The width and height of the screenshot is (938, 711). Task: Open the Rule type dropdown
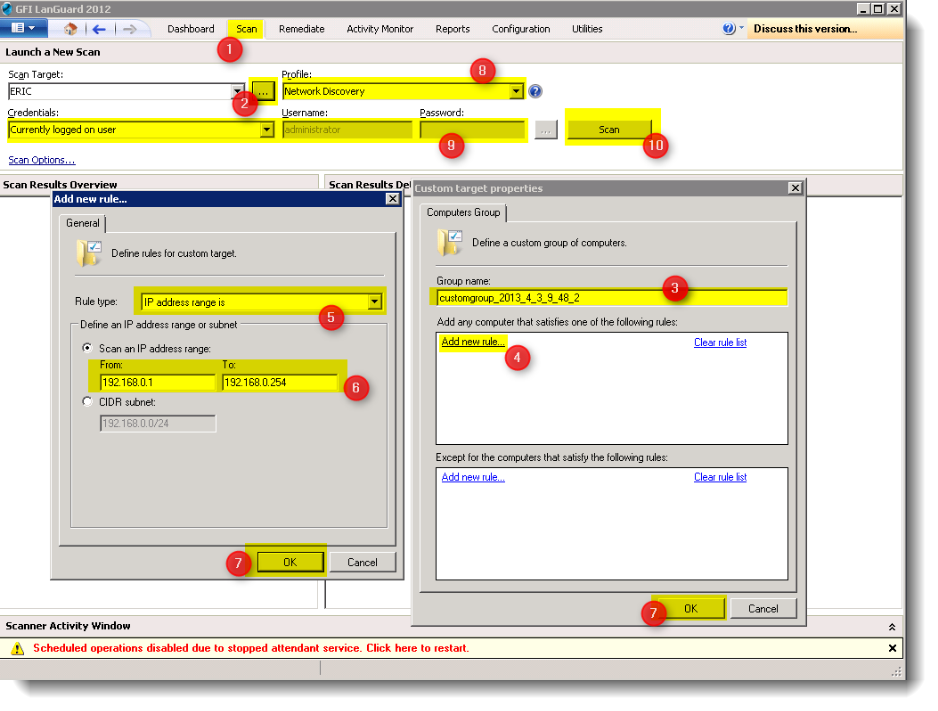coord(375,301)
